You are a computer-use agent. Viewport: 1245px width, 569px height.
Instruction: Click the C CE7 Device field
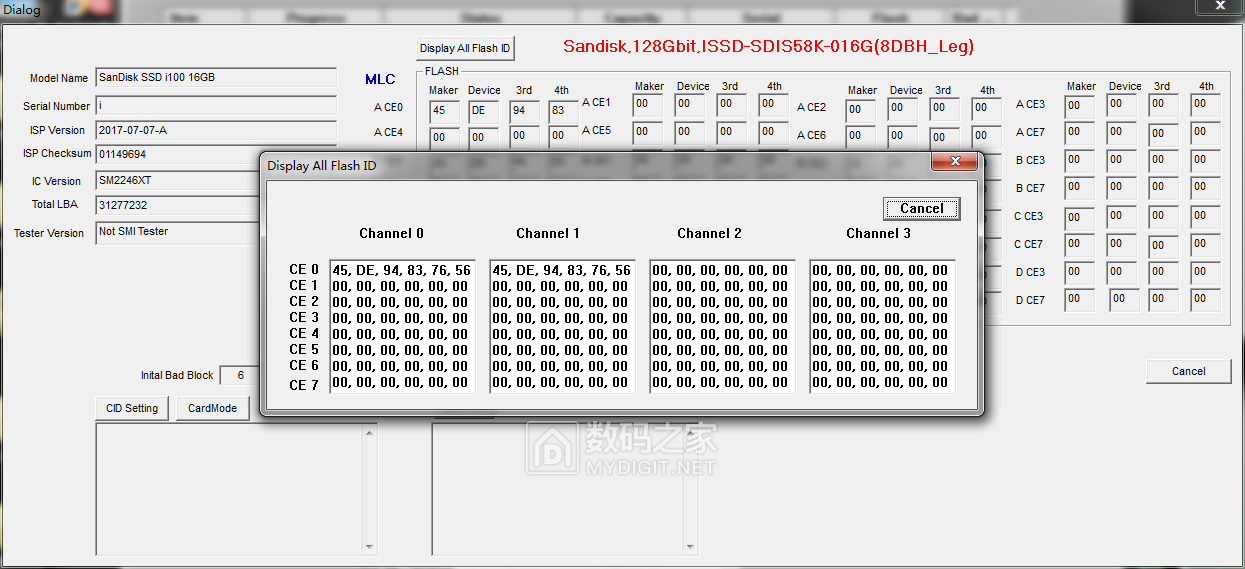pos(1122,244)
